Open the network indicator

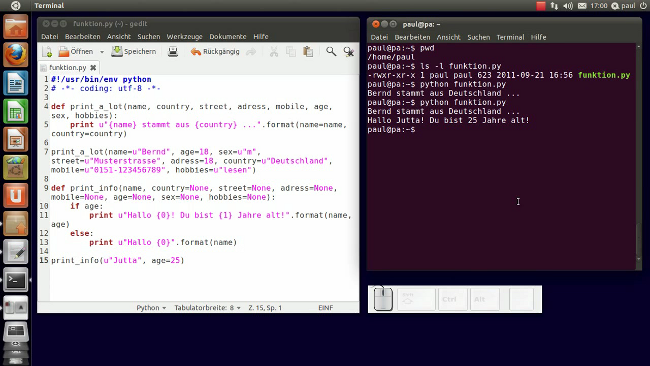tap(554, 5)
